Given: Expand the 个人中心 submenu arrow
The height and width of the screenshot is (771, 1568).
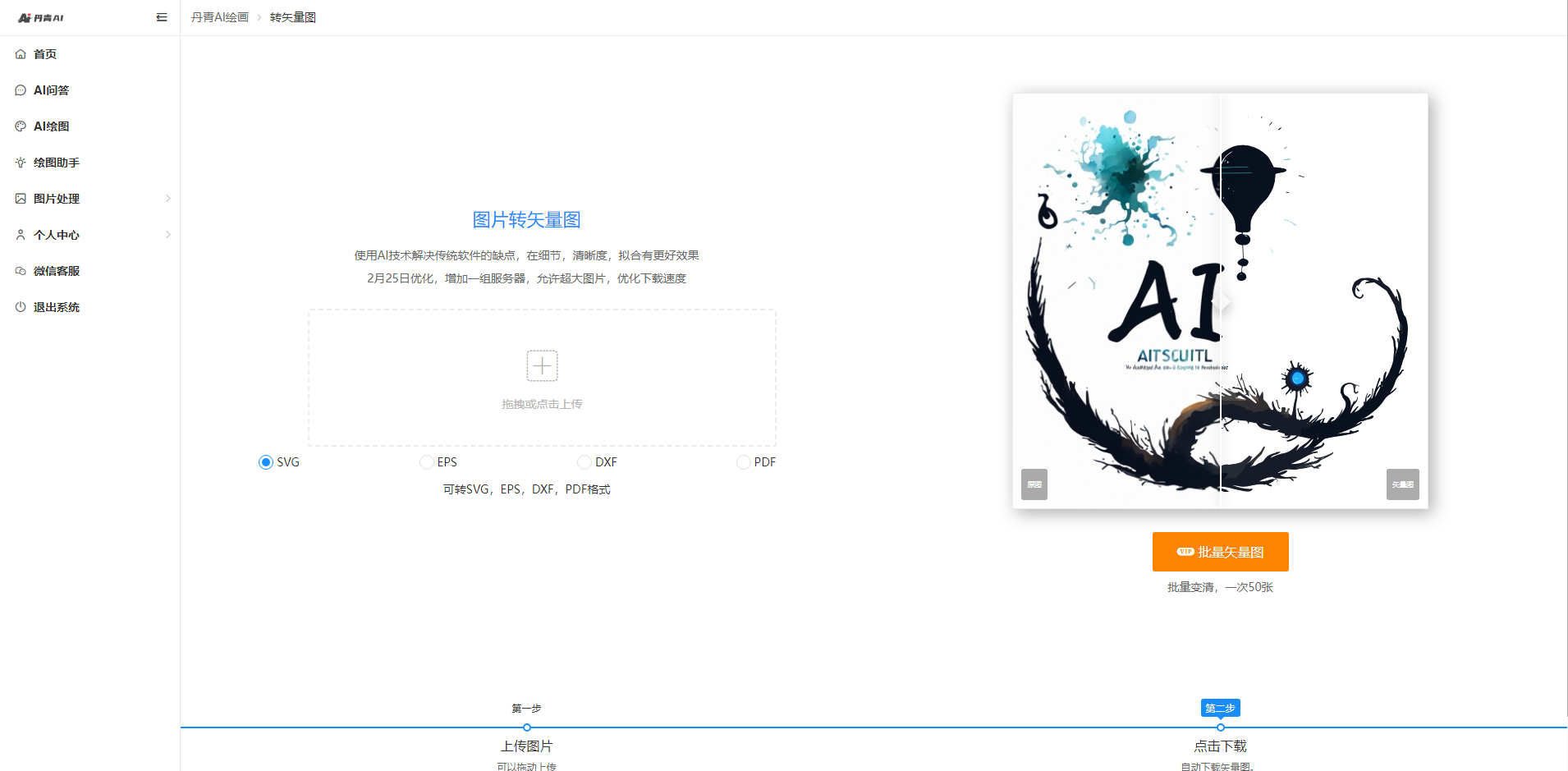Looking at the screenshot, I should point(168,235).
